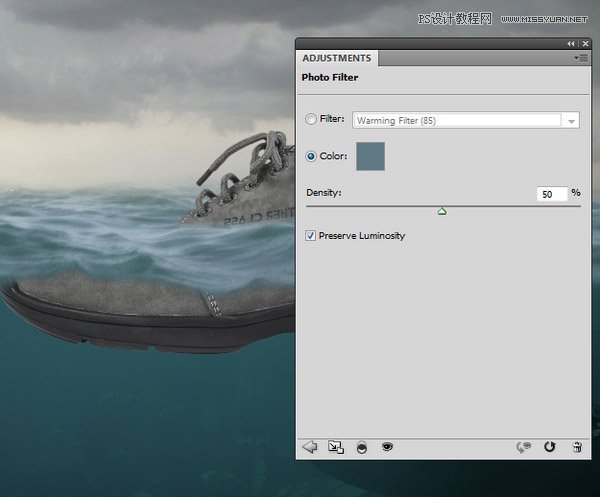Delete this adjustment layer trash icon
Viewport: 600px width, 497px height.
[x=576, y=447]
